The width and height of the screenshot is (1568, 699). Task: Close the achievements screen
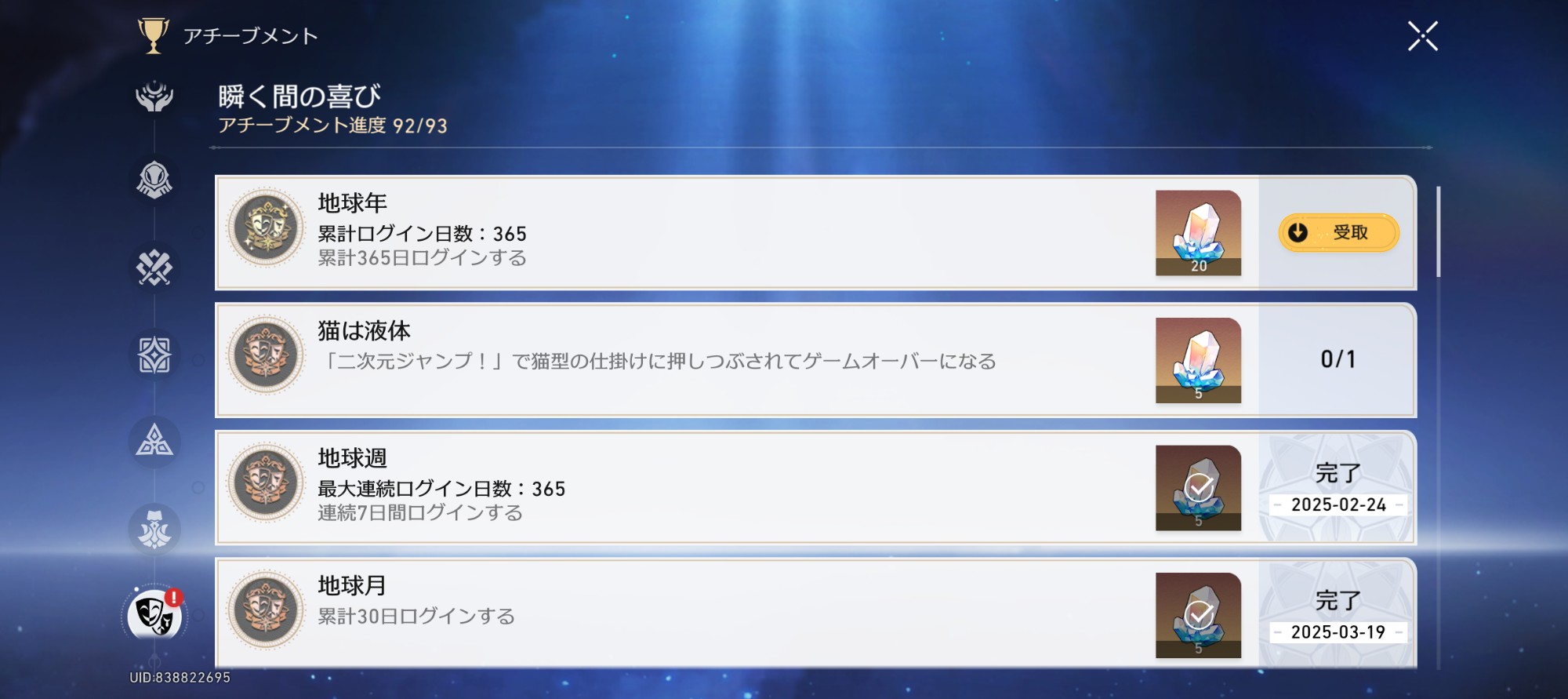click(x=1422, y=36)
